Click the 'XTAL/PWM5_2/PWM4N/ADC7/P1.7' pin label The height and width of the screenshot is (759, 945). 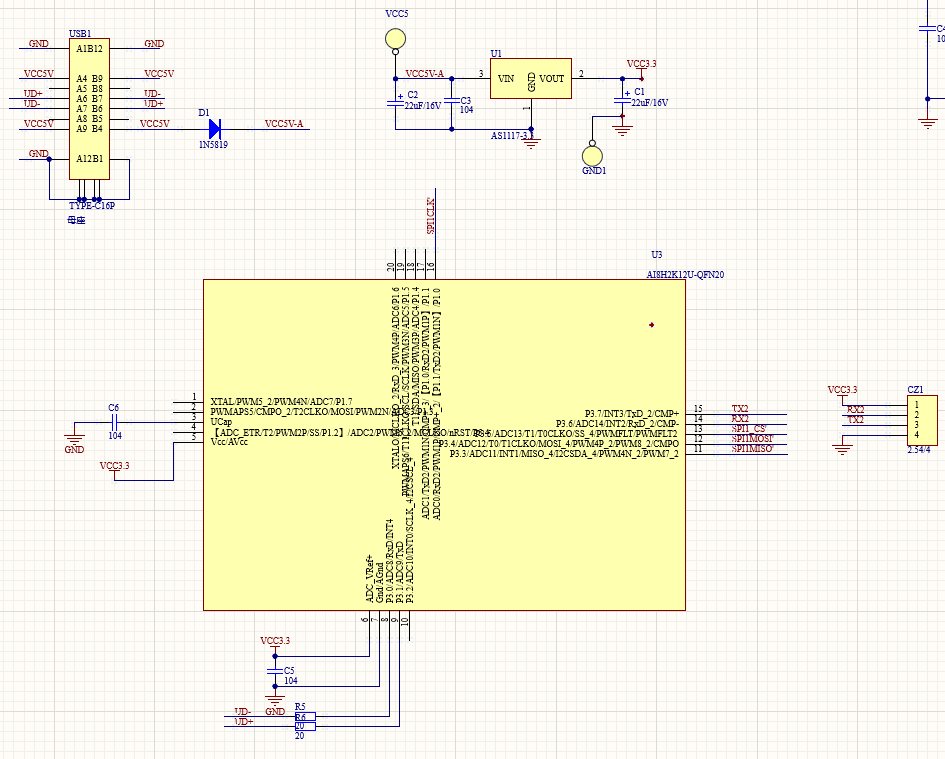(281, 402)
